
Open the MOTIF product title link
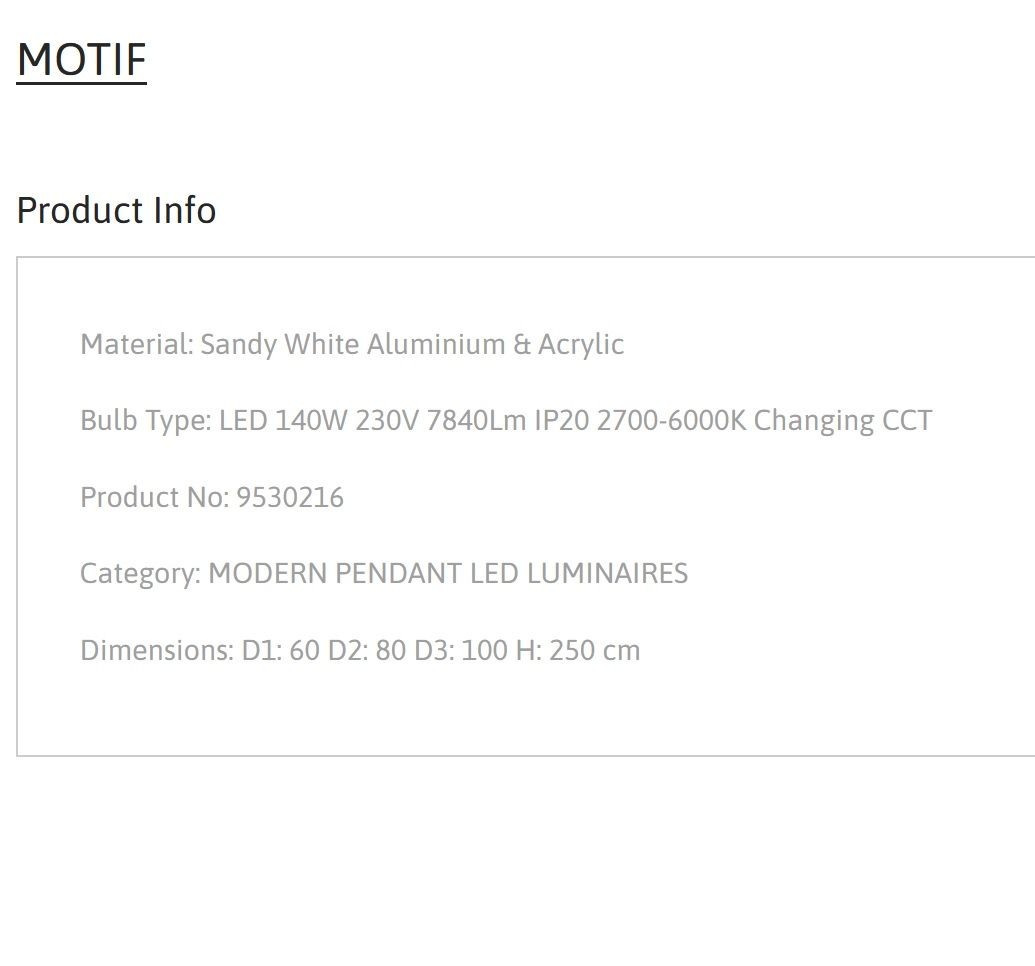click(x=81, y=60)
